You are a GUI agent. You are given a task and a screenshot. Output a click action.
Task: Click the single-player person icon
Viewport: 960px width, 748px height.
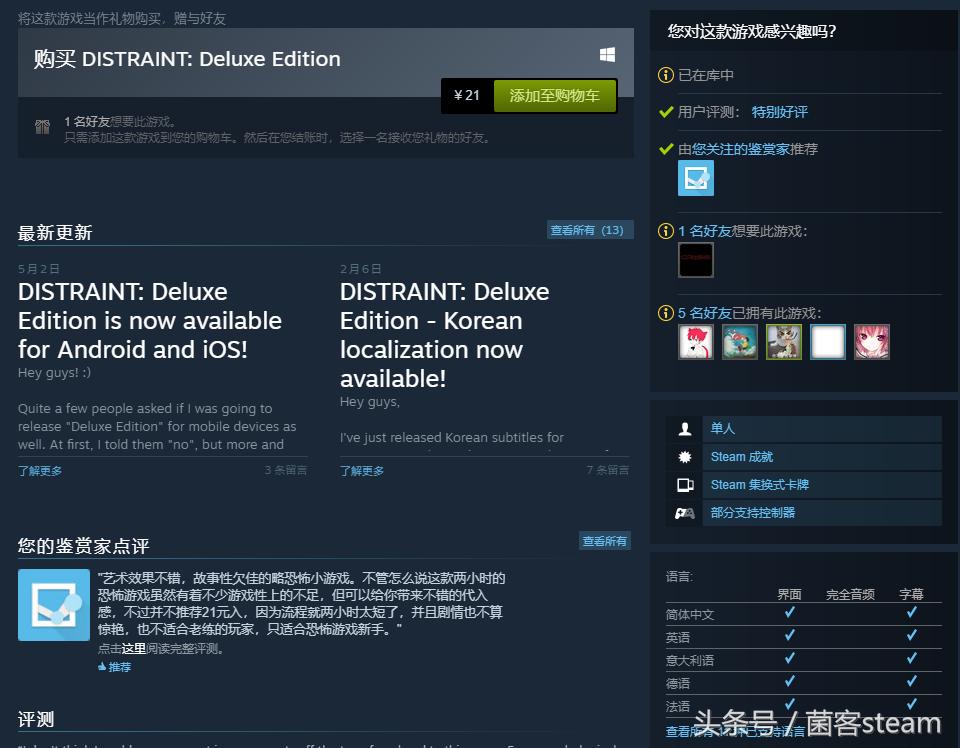[x=684, y=429]
